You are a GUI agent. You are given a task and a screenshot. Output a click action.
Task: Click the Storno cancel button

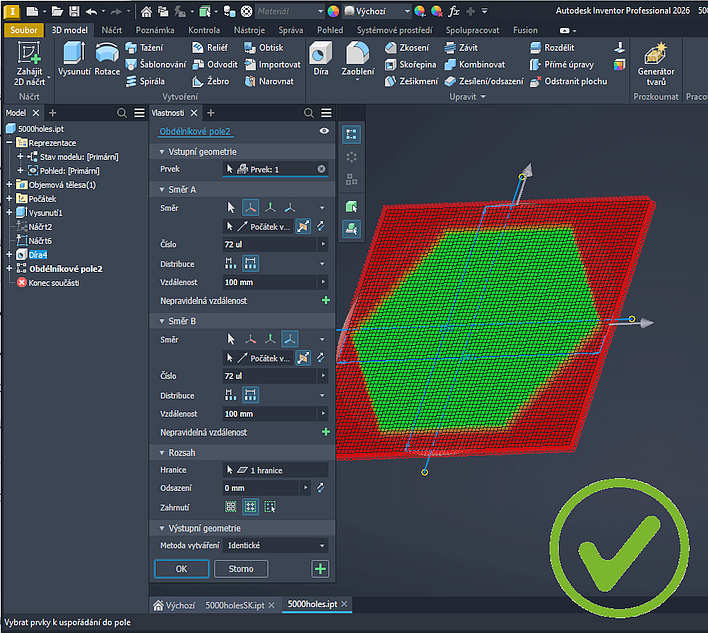241,569
